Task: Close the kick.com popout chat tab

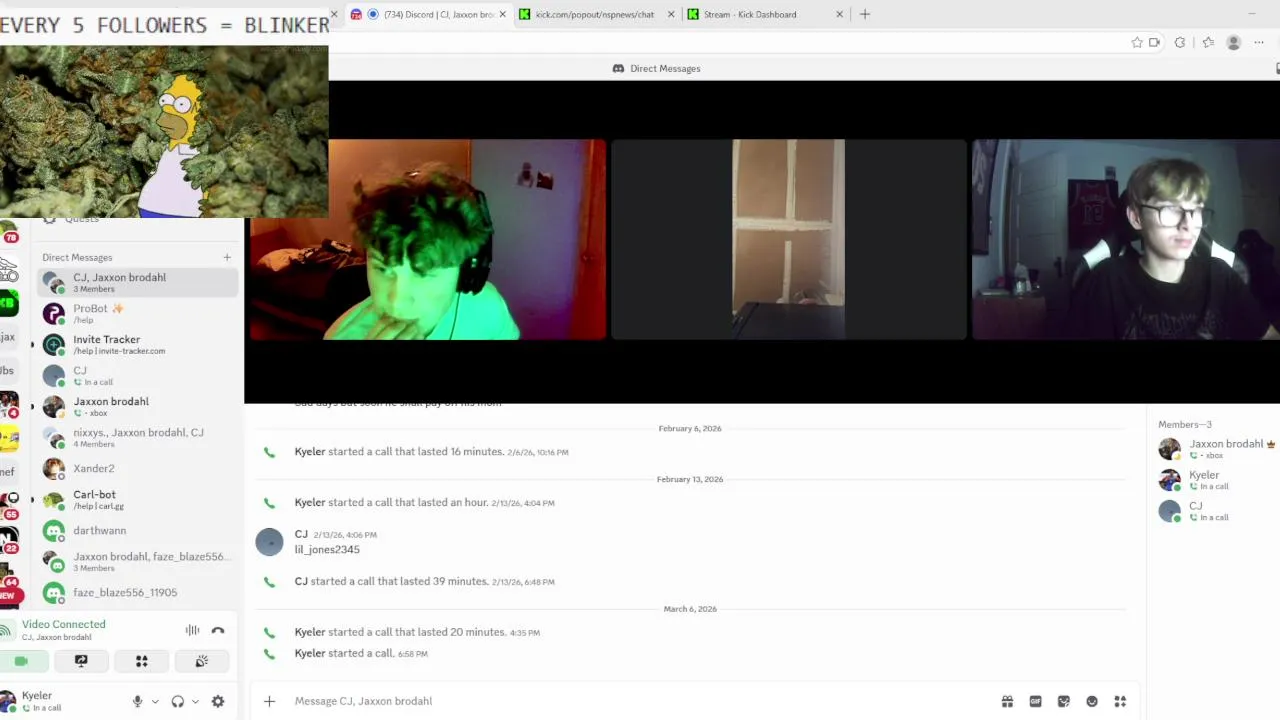Action: 671,14
